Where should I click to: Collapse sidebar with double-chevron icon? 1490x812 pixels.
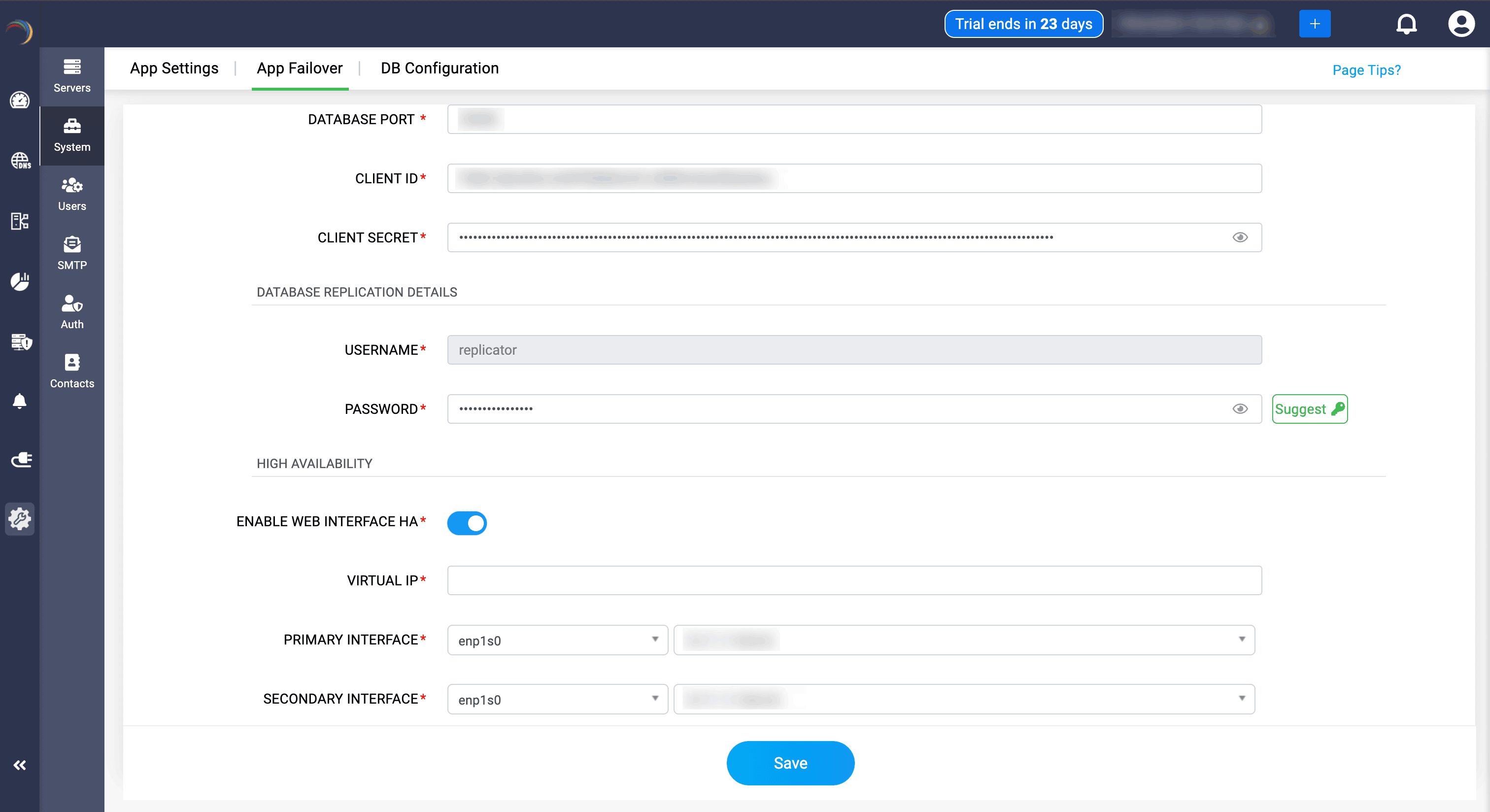pos(20,765)
